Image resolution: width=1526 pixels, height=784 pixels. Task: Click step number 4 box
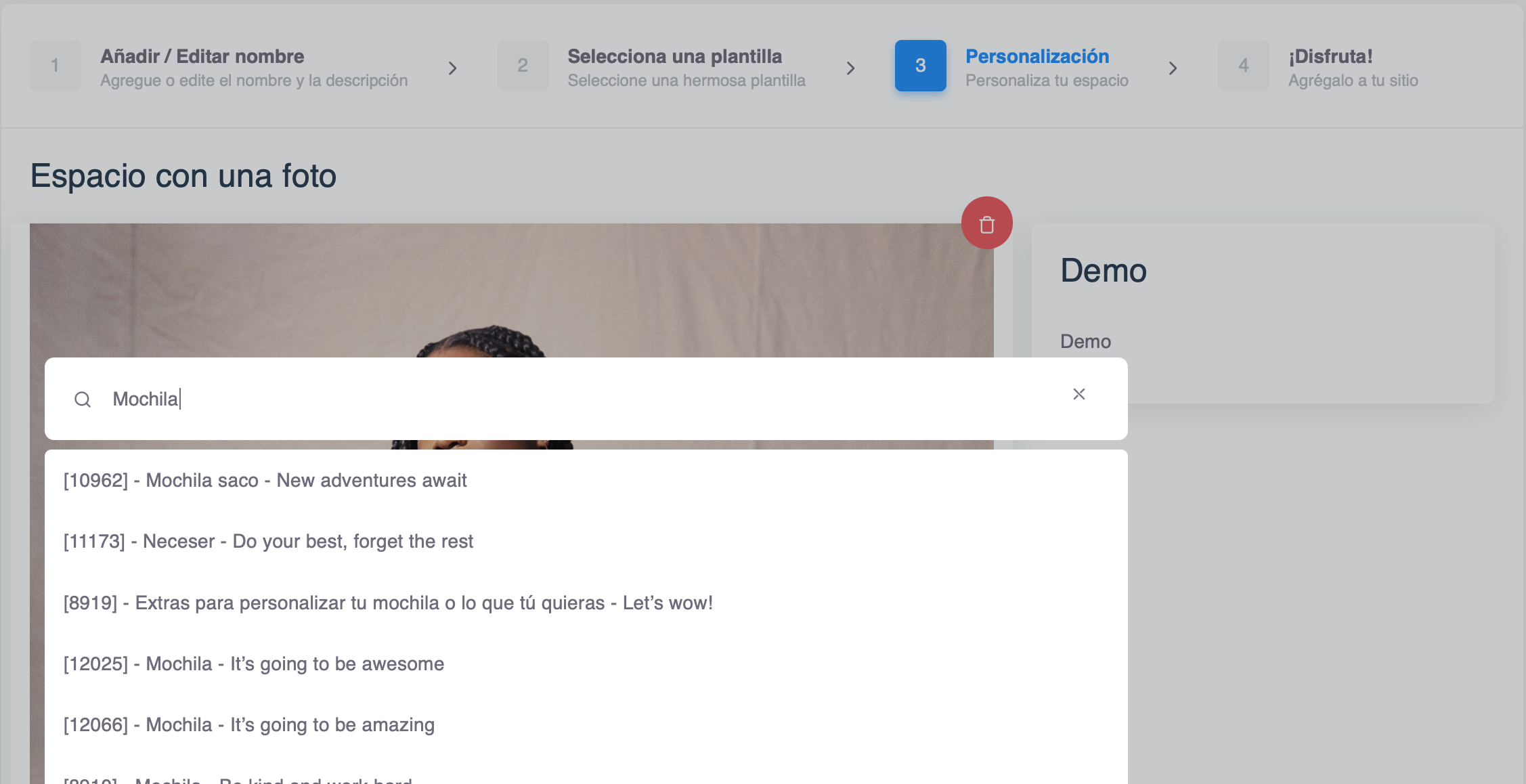[x=1243, y=66]
